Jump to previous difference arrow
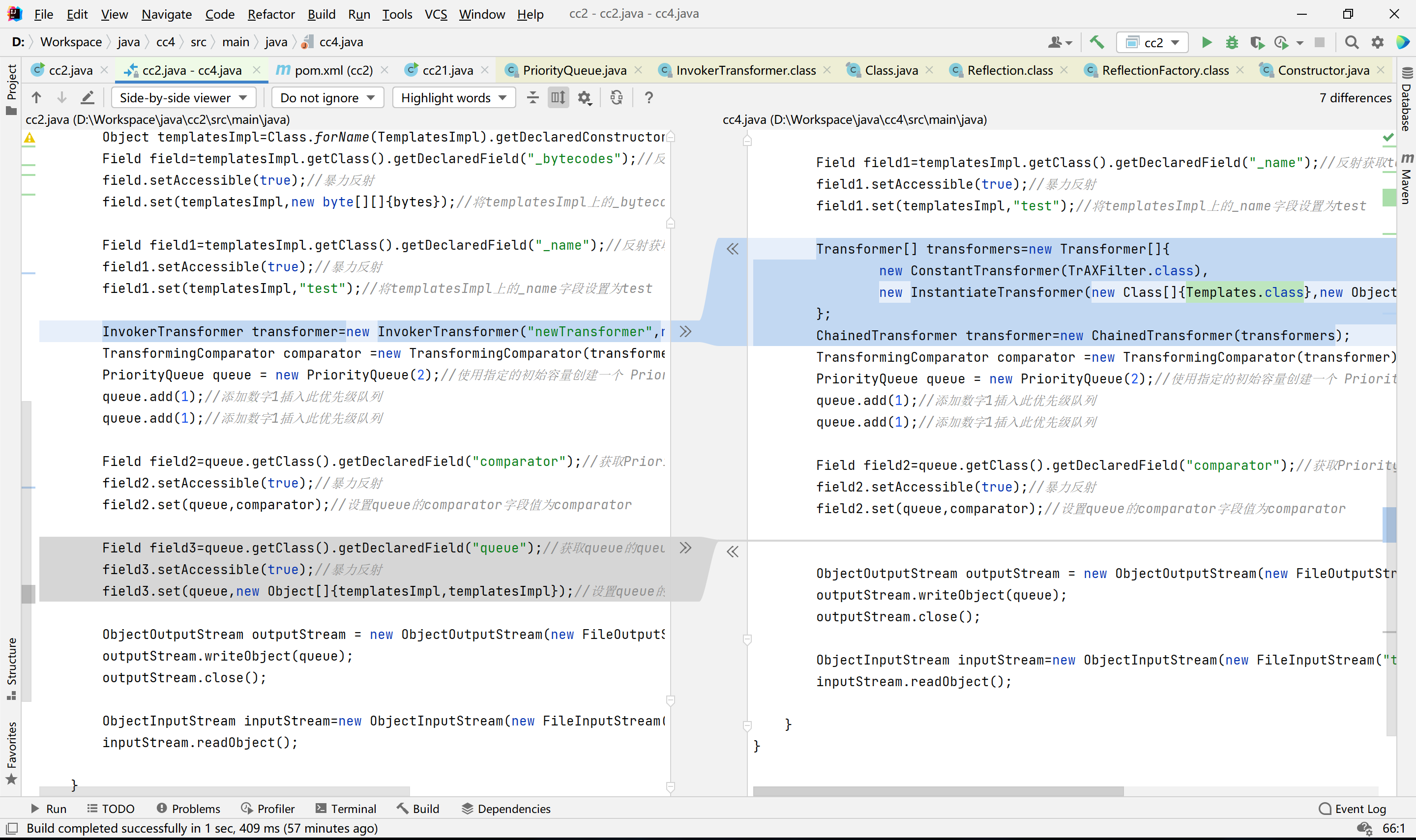This screenshot has height=840, width=1416. 36,98
